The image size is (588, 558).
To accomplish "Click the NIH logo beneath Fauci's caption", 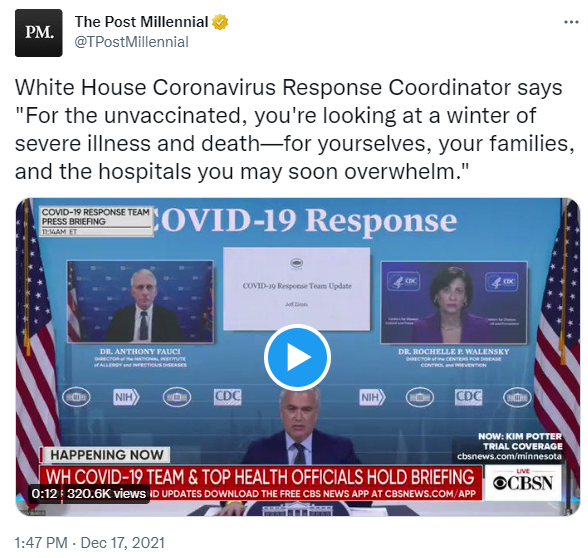I will pyautogui.click(x=126, y=397).
